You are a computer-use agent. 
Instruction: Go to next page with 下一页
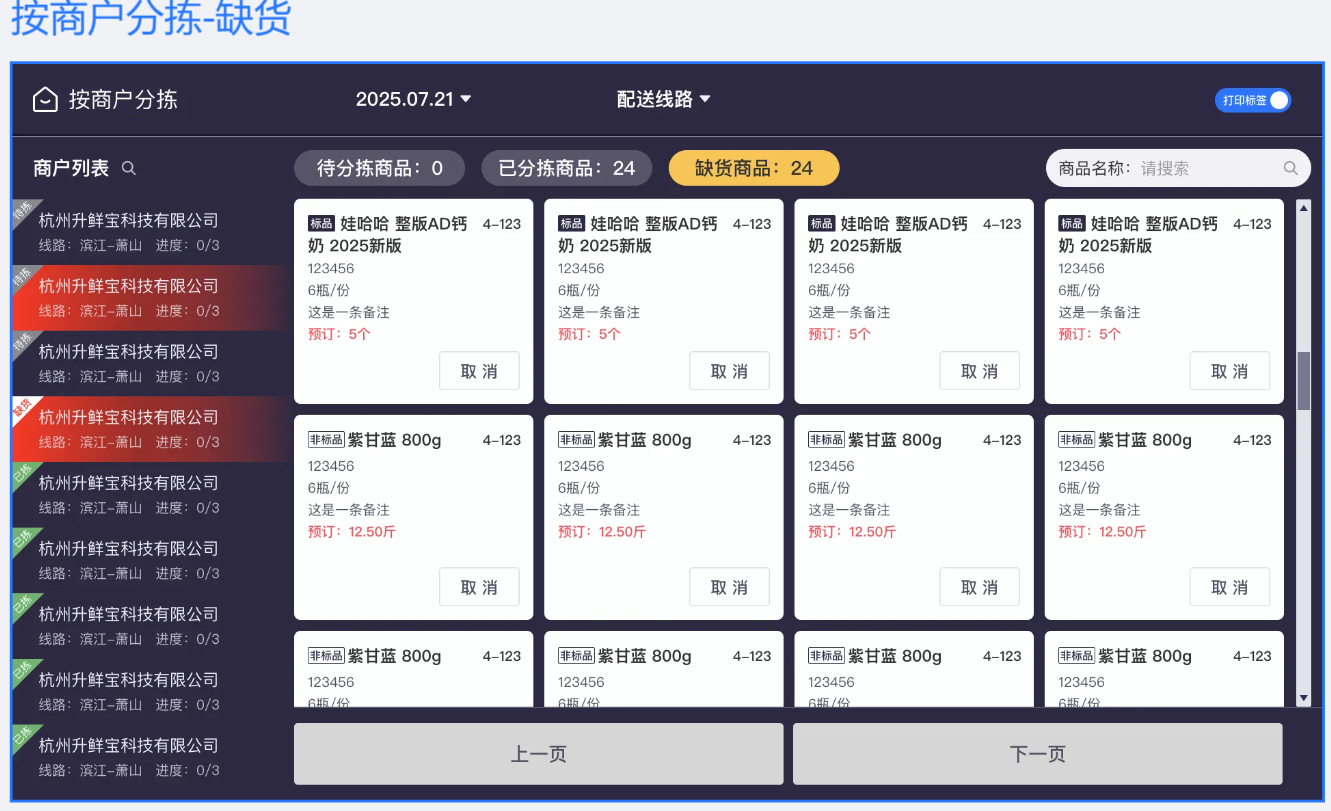[x=1037, y=754]
